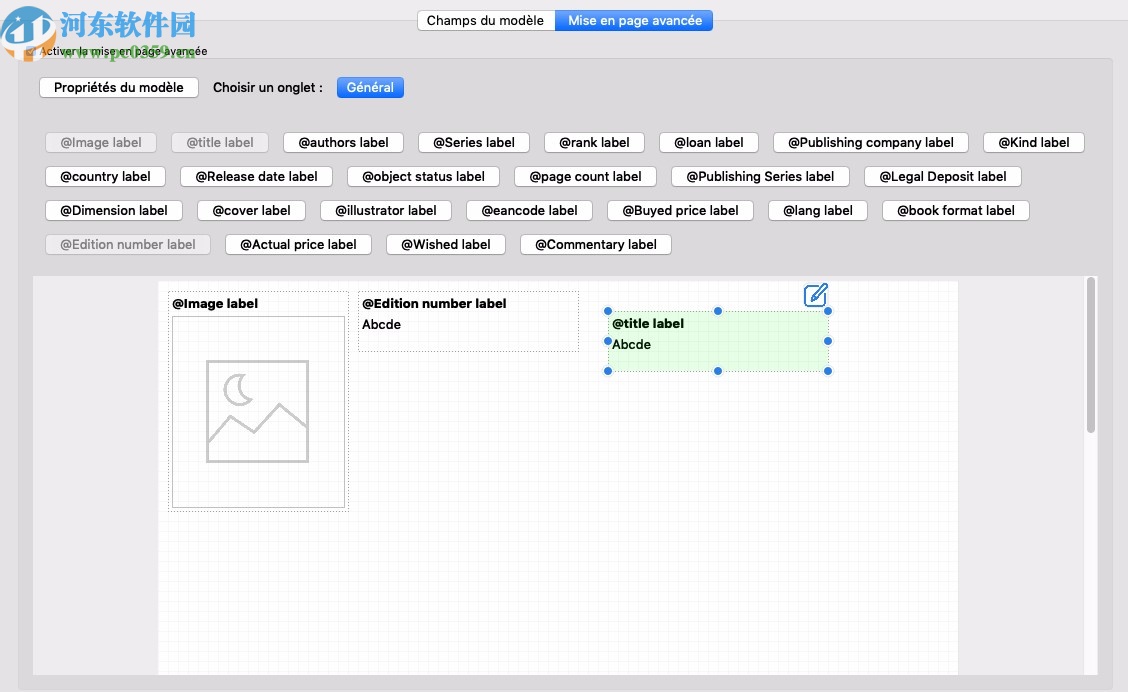Add the @eancode label field

(529, 210)
